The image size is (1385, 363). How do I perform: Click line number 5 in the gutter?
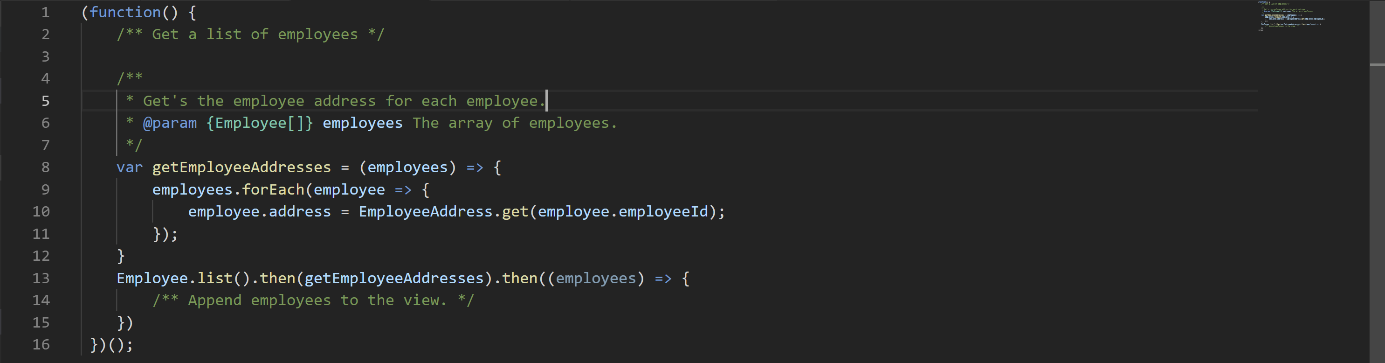45,101
